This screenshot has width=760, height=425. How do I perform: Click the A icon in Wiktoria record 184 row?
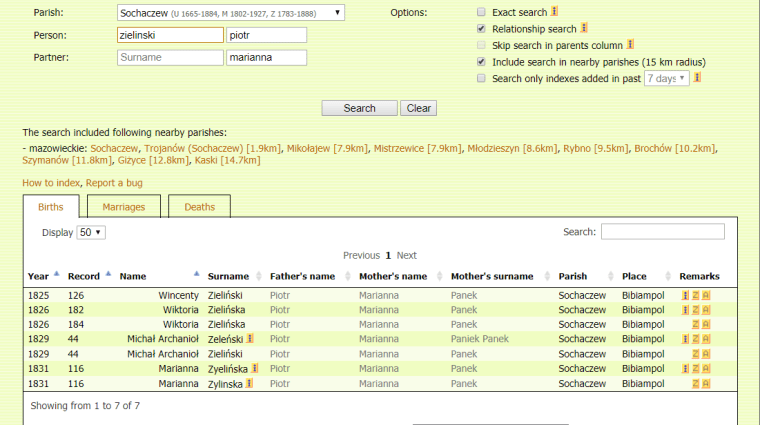coord(705,325)
